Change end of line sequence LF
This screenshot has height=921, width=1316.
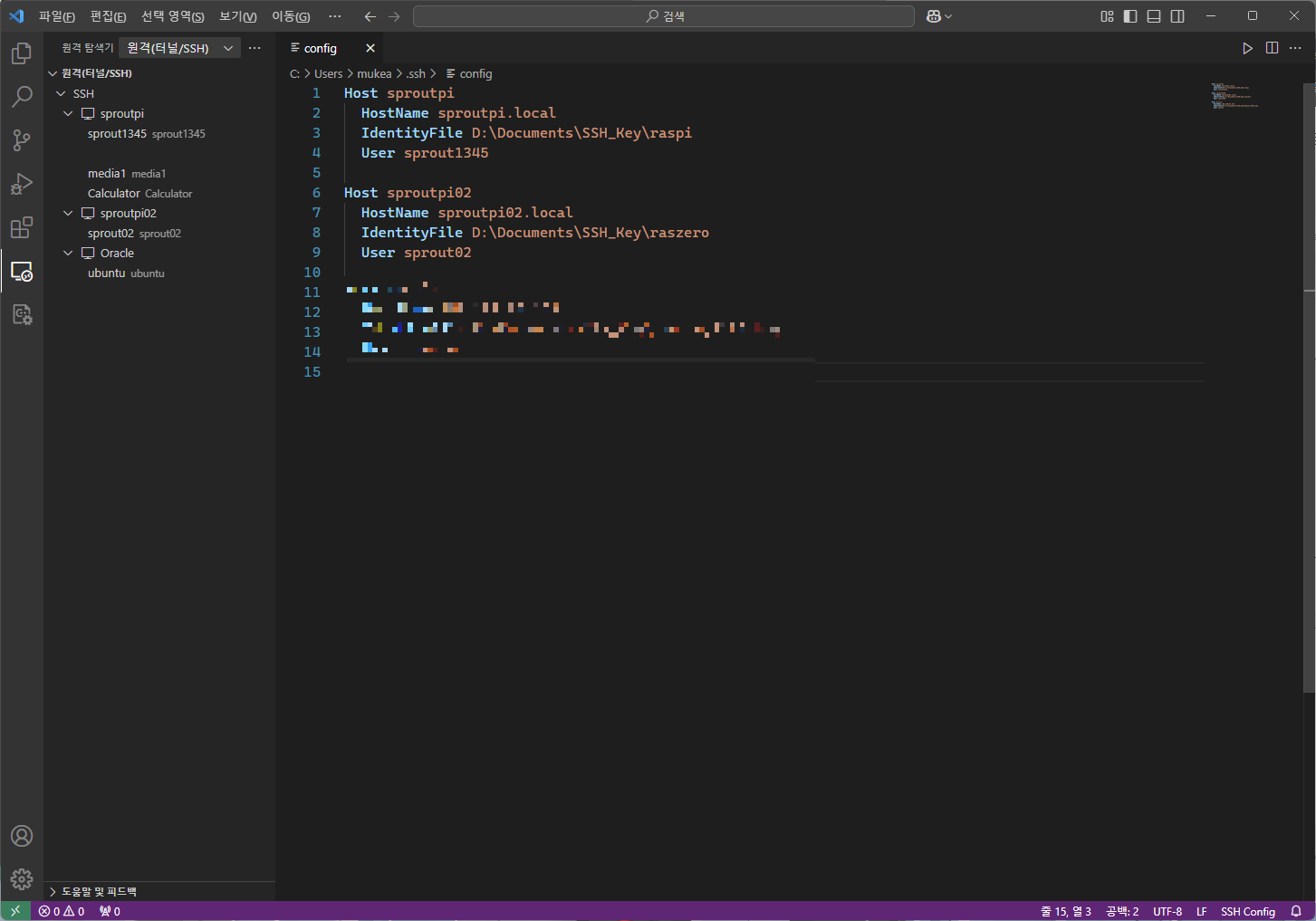1201,911
